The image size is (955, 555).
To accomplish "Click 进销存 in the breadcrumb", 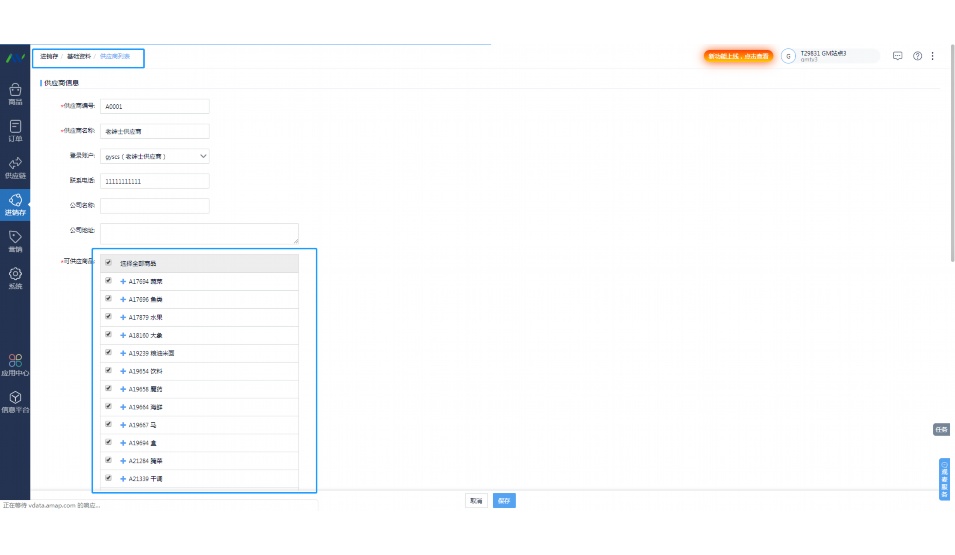I will (49, 56).
